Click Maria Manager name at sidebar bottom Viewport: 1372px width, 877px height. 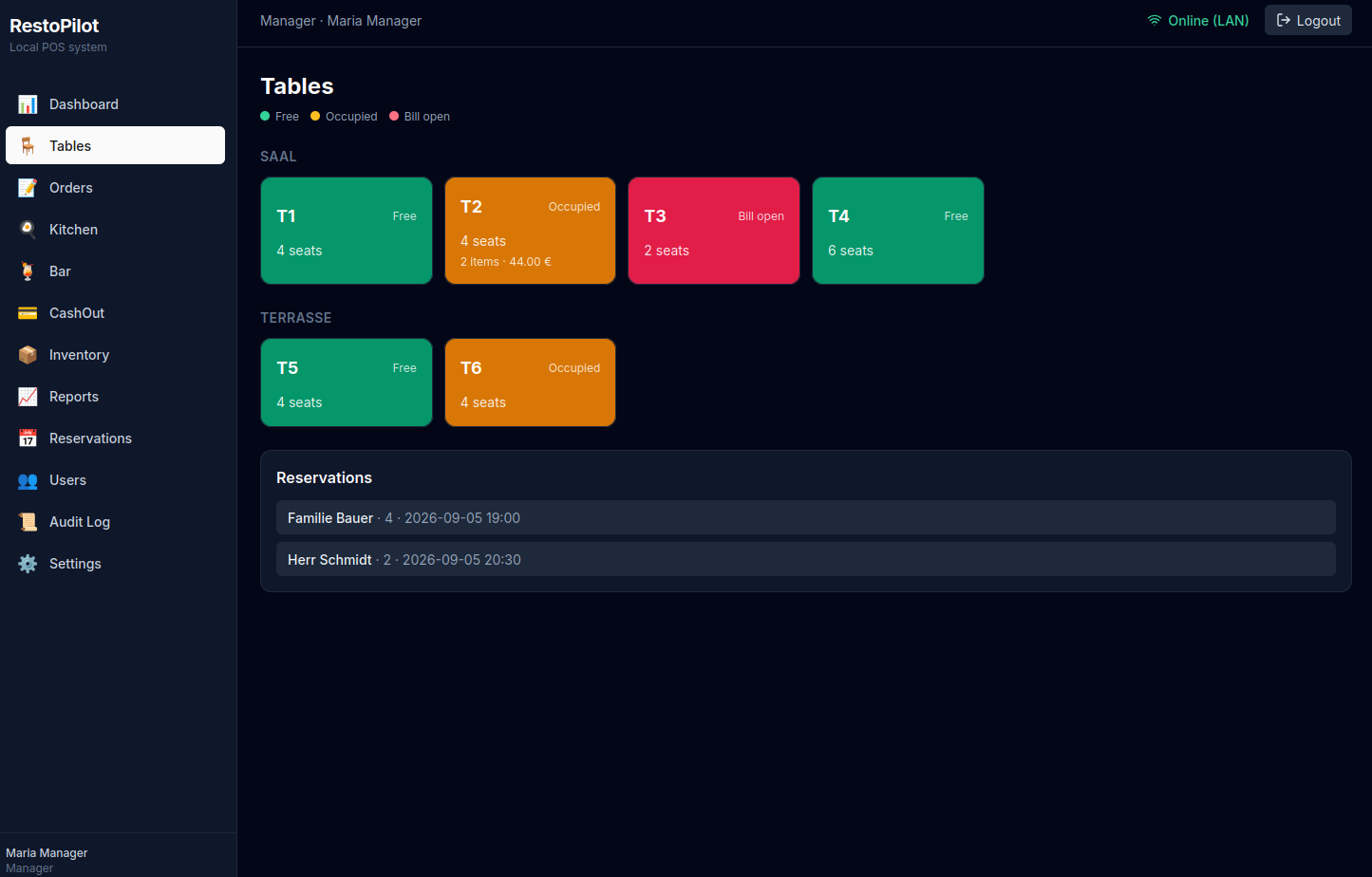pos(47,853)
